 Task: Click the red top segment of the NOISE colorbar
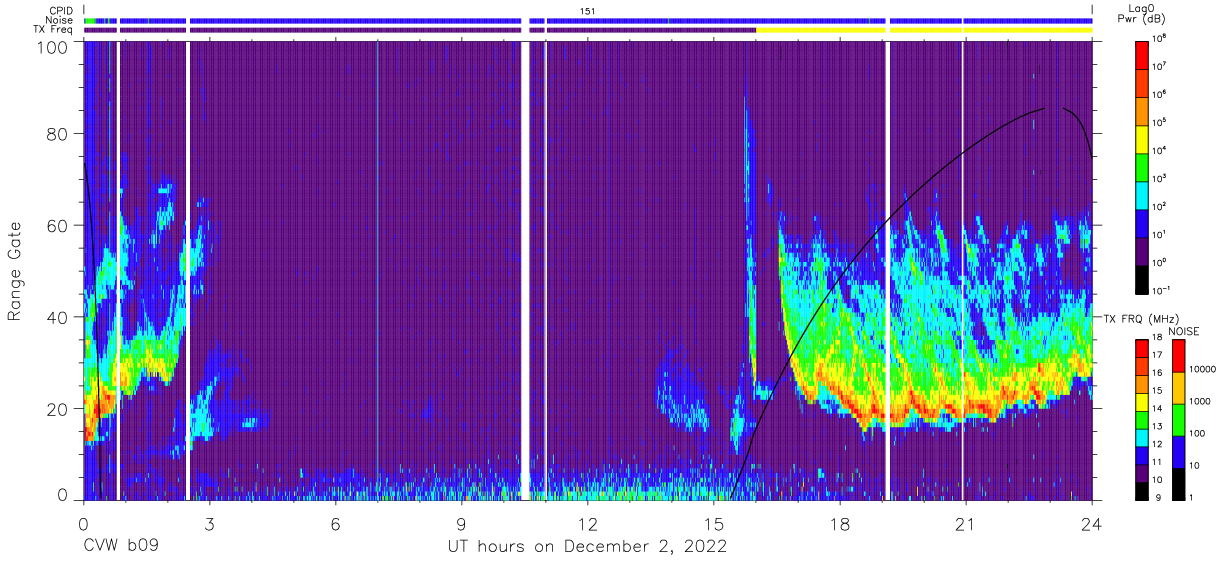[x=1180, y=356]
